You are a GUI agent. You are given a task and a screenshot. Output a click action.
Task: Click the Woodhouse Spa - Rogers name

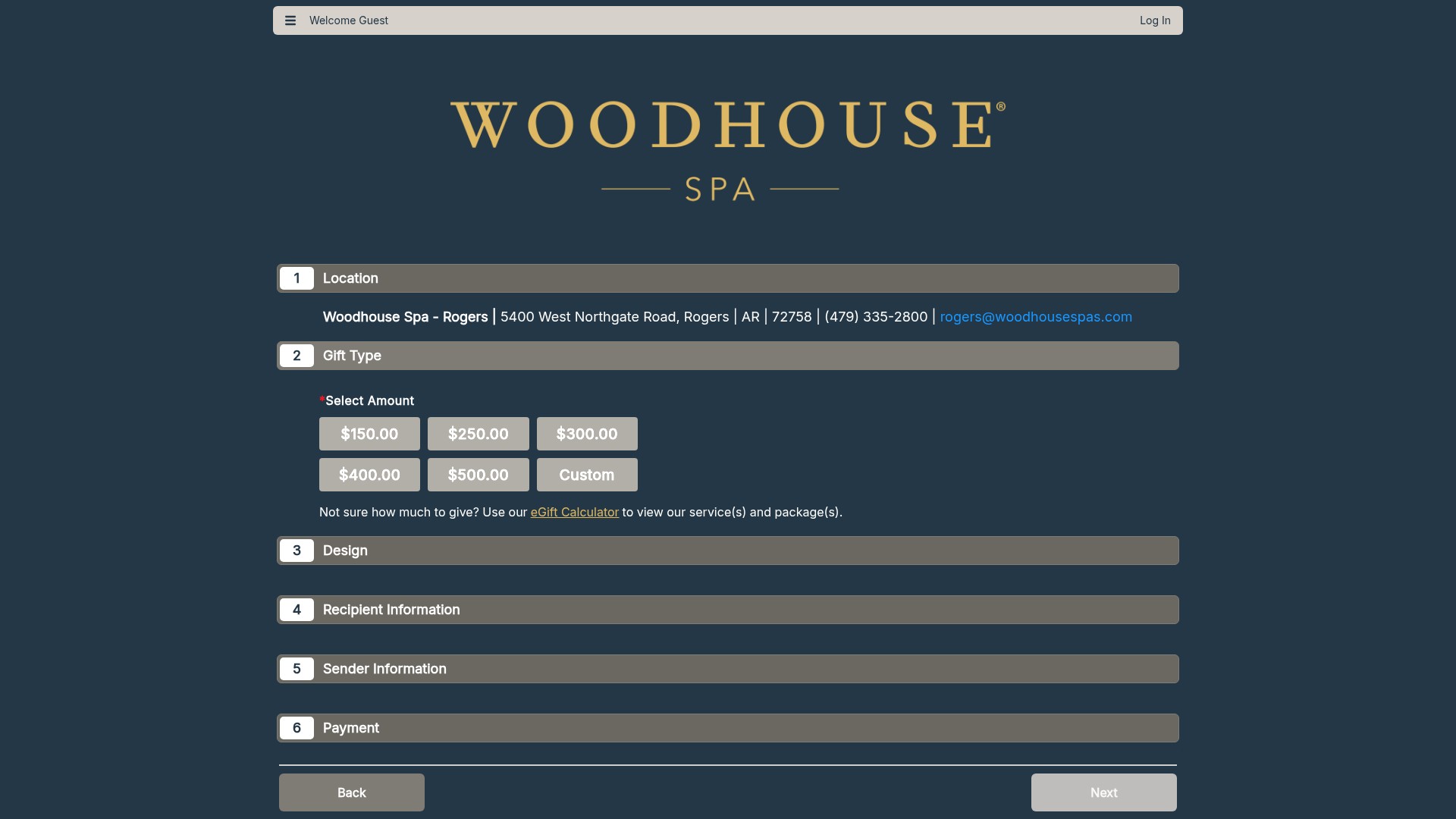tap(406, 317)
